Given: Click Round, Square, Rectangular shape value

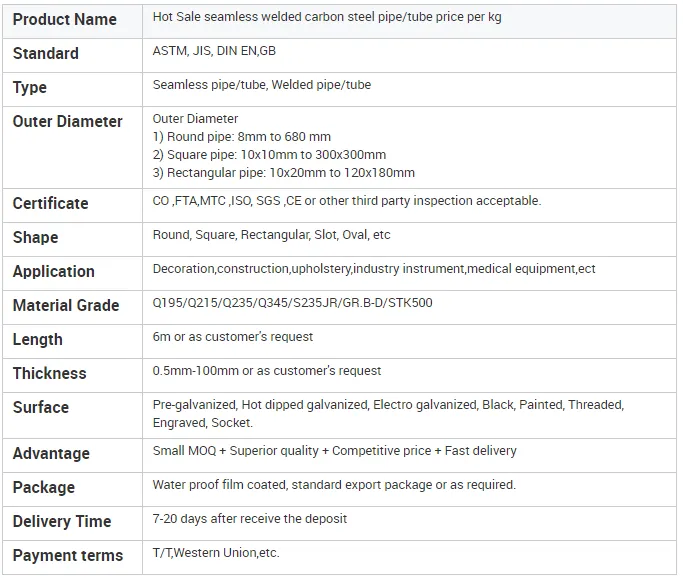Looking at the screenshot, I should pyautogui.click(x=271, y=235).
